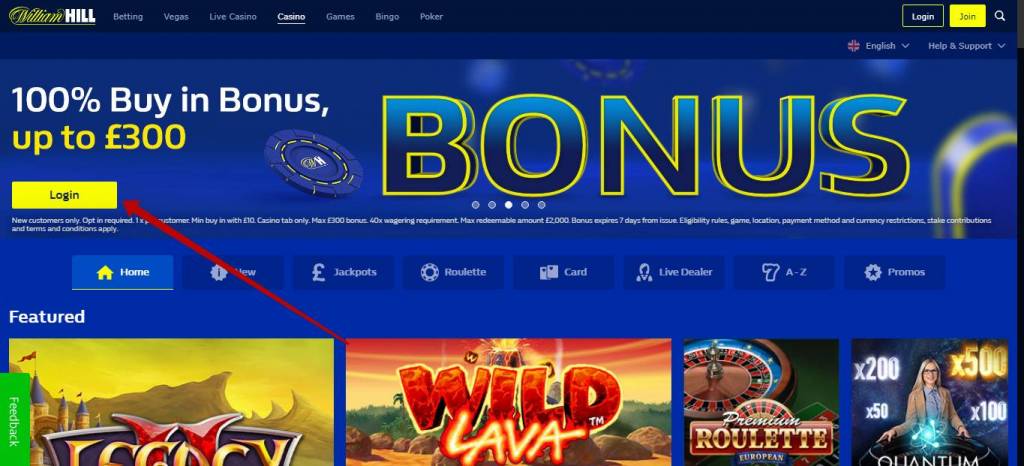
Task: Click the William Hill logo
Action: coord(52,16)
